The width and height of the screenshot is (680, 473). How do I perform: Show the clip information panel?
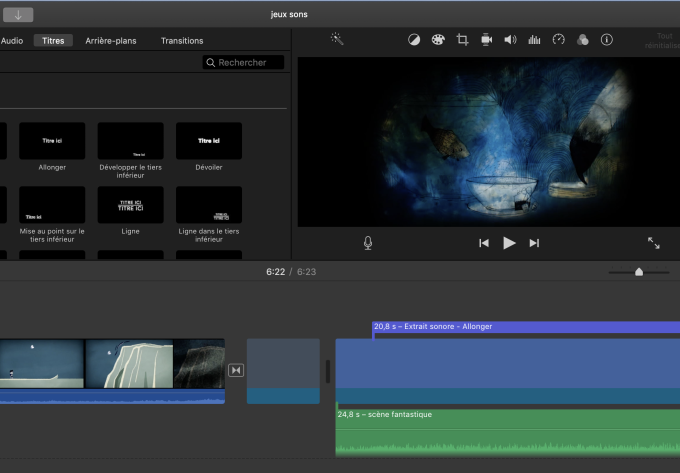click(x=606, y=40)
